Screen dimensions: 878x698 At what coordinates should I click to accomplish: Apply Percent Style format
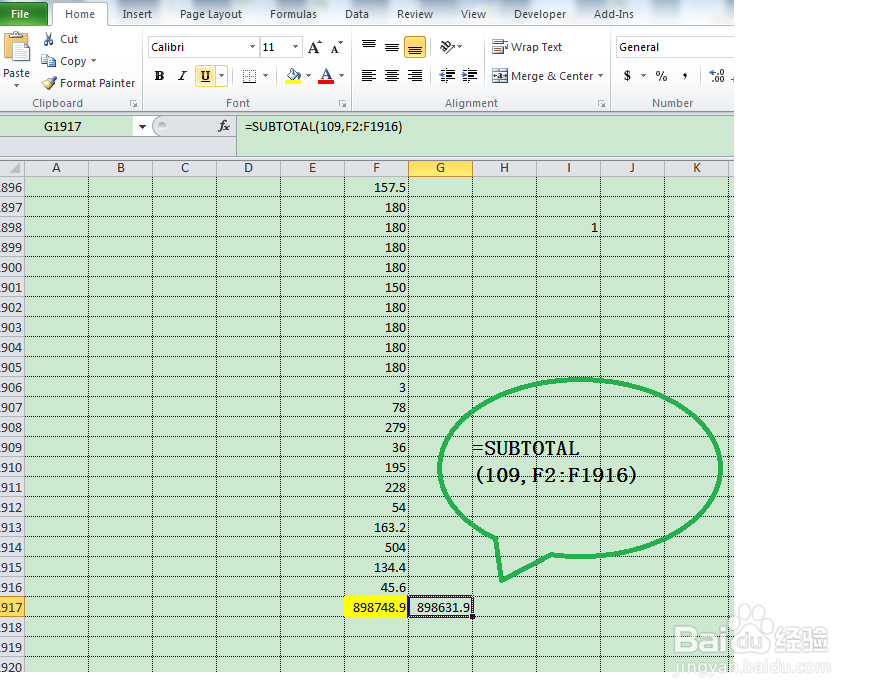coord(661,76)
